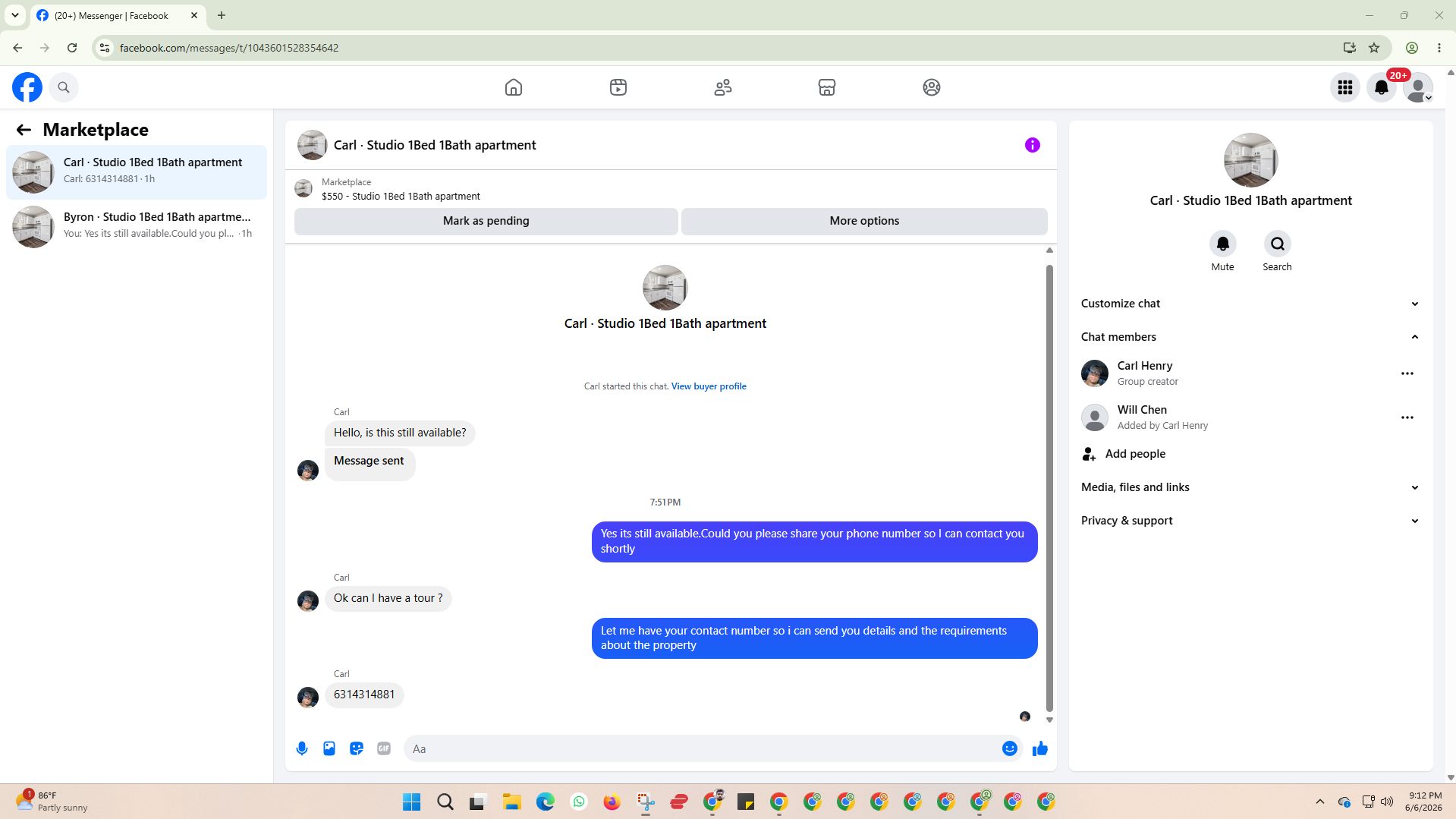Reload the current page

pos(72,48)
